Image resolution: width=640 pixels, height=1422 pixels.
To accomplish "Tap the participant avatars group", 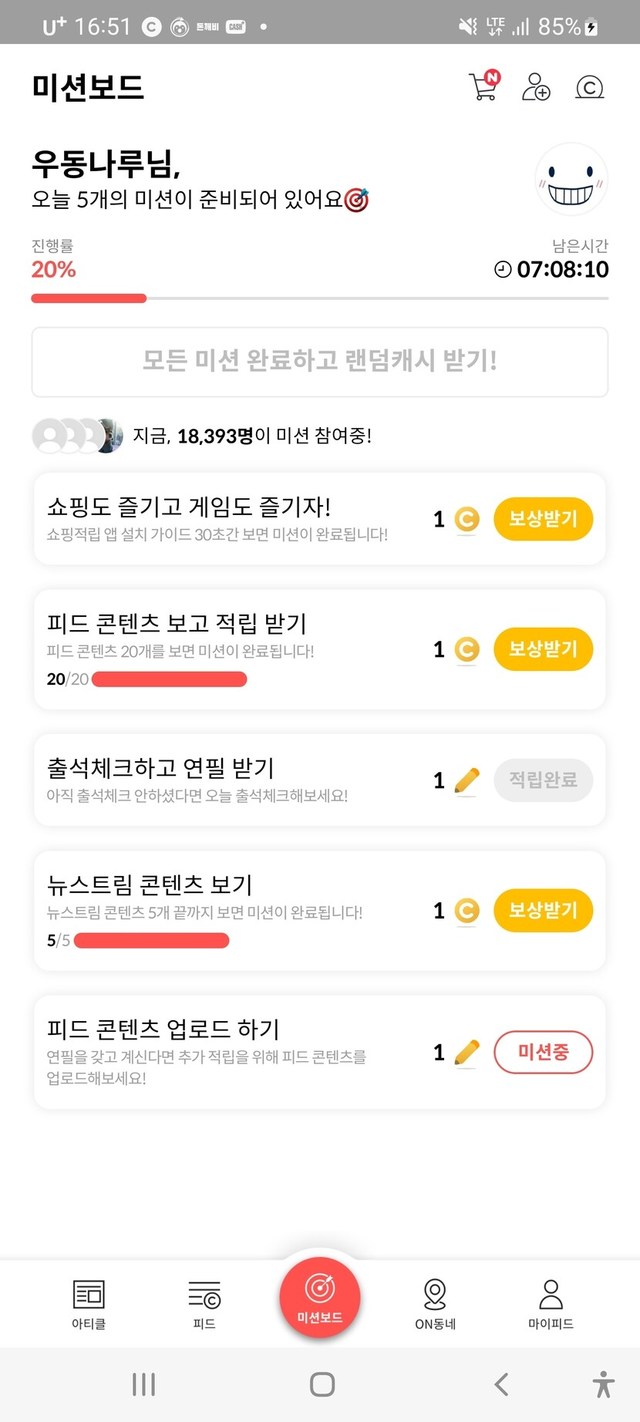I will coord(78,436).
